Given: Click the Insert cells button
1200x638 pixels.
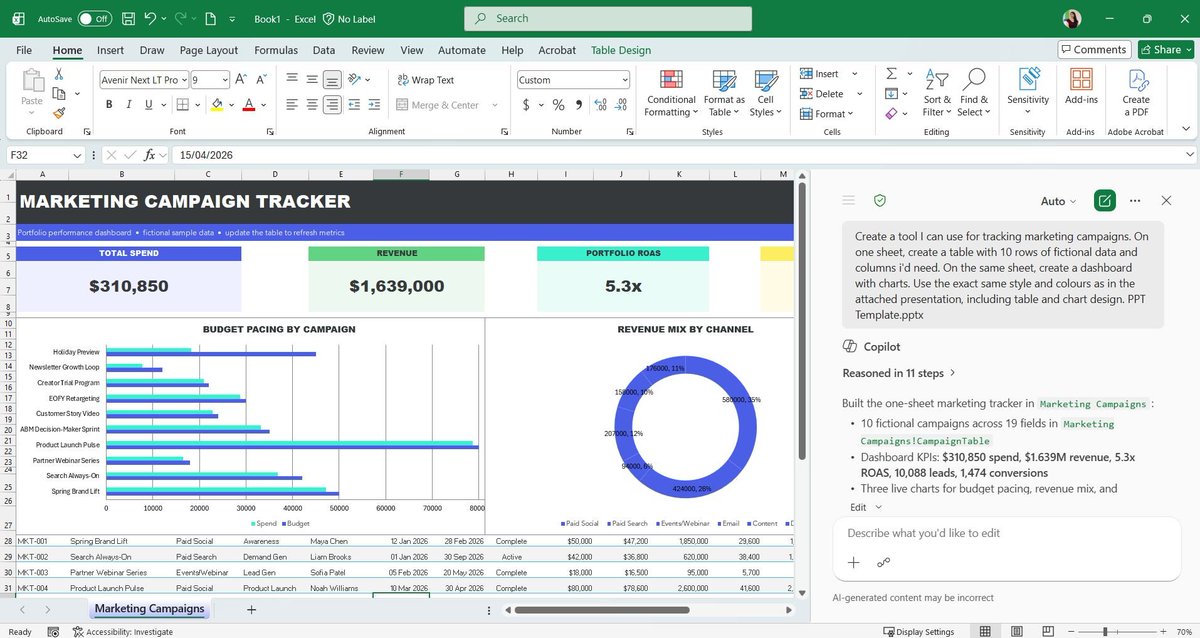Looking at the screenshot, I should pos(820,74).
